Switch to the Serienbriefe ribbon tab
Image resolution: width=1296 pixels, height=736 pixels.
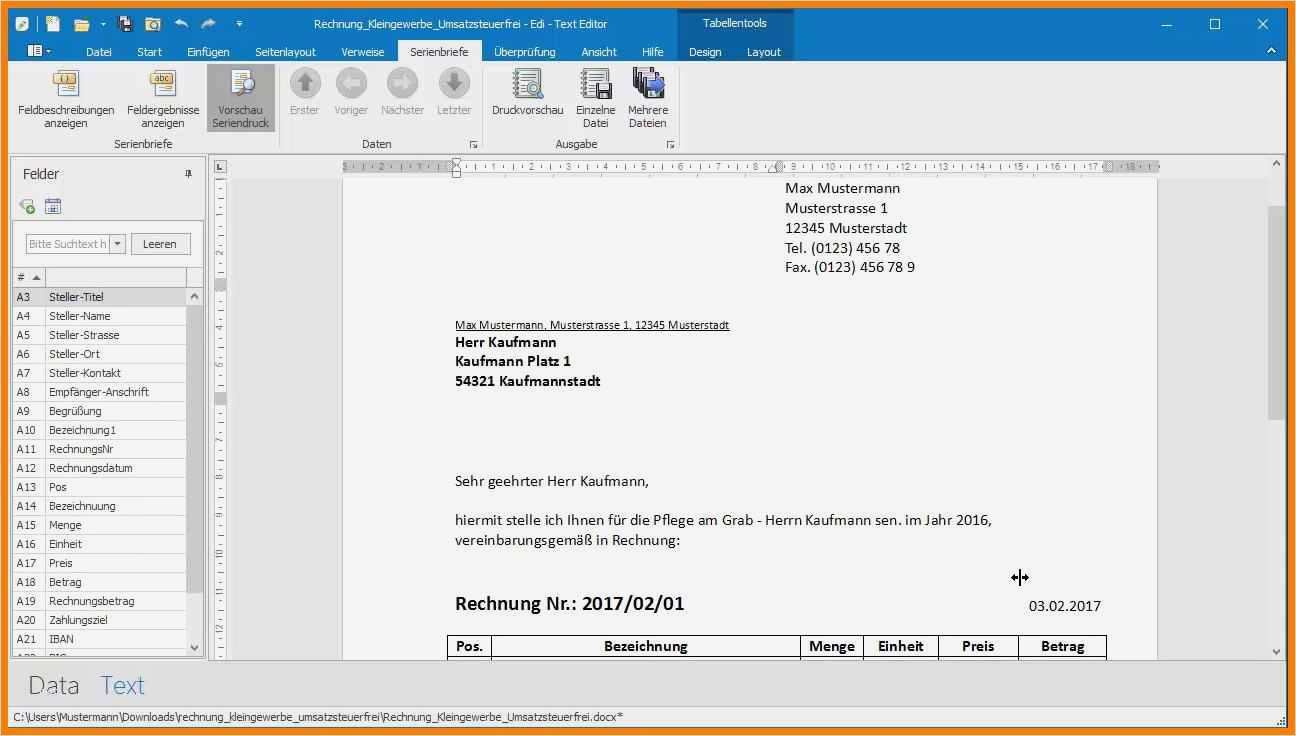(x=440, y=51)
